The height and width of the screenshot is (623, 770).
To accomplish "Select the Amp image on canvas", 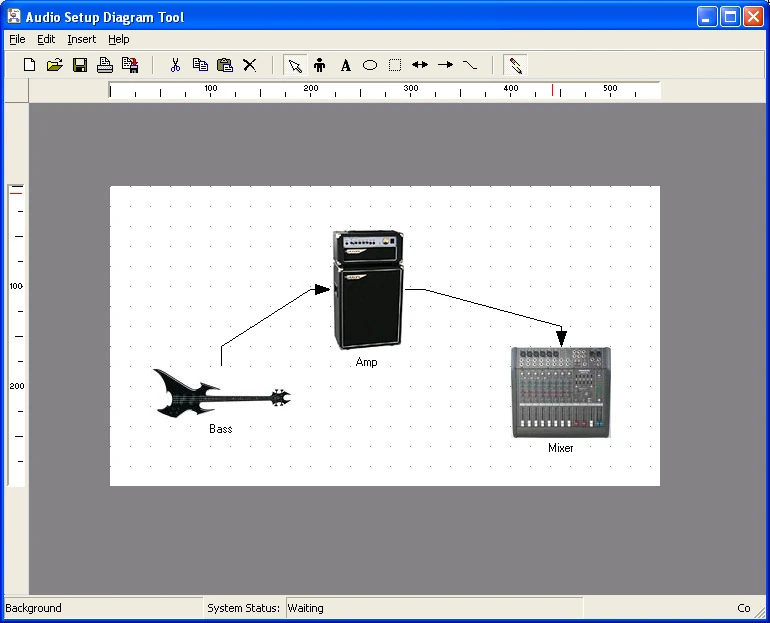I will pyautogui.click(x=368, y=290).
